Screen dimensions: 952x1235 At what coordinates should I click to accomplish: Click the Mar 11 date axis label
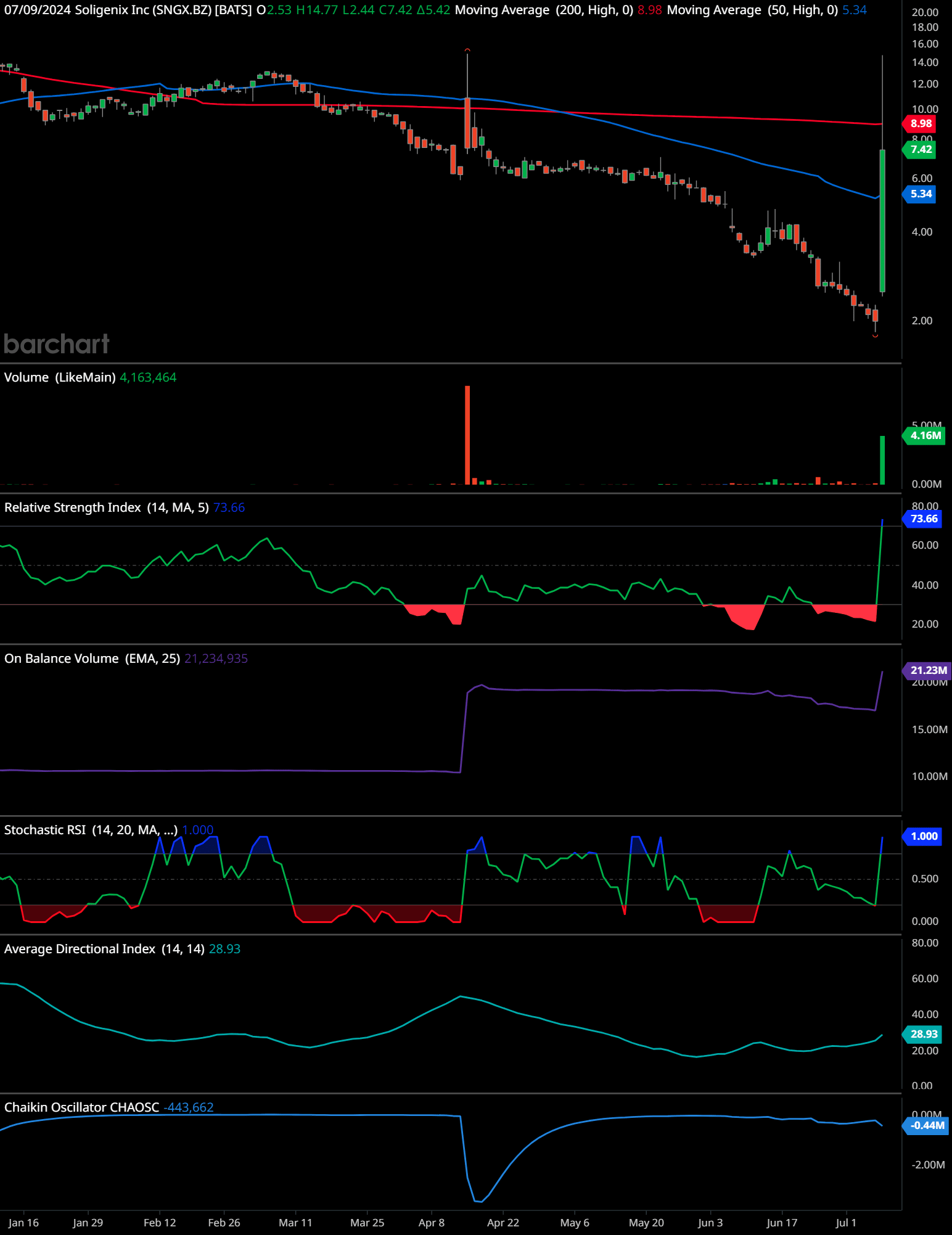(x=295, y=1223)
